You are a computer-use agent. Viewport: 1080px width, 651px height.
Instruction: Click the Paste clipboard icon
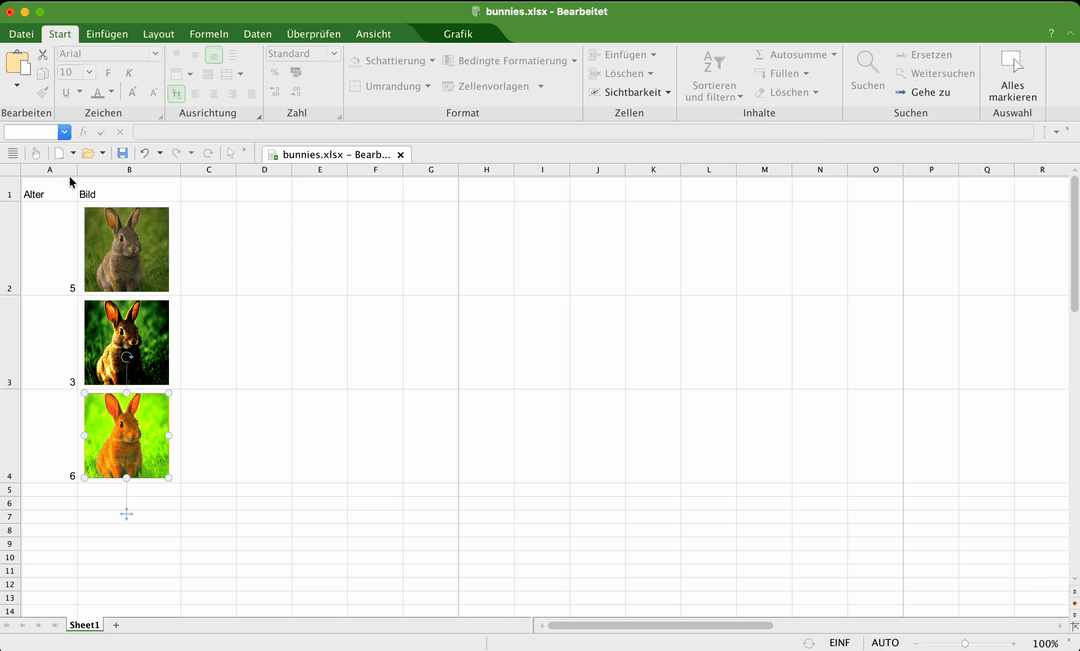[x=17, y=63]
